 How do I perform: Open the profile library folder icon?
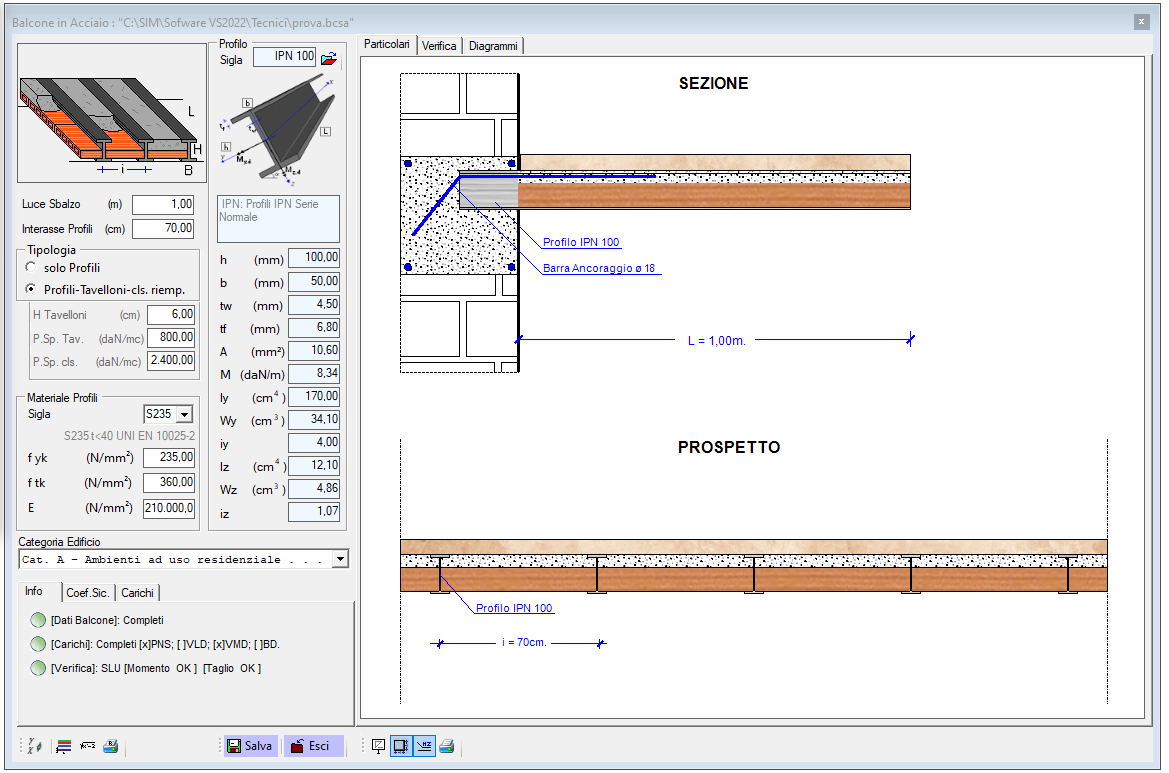[x=329, y=57]
